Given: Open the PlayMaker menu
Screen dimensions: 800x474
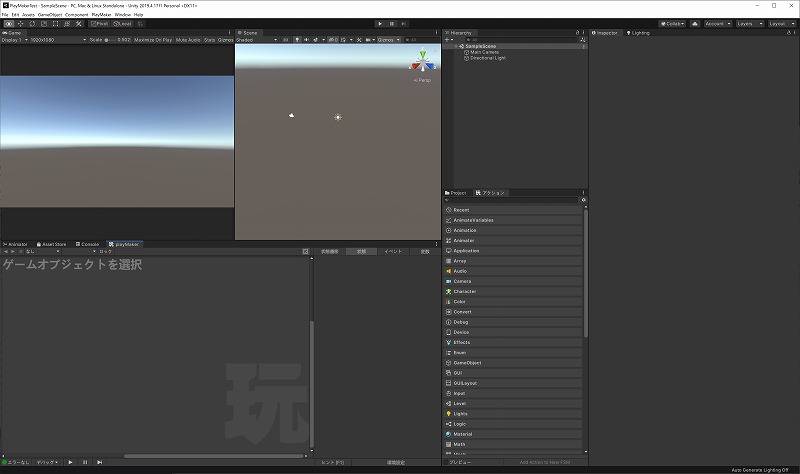Looking at the screenshot, I should pos(101,15).
